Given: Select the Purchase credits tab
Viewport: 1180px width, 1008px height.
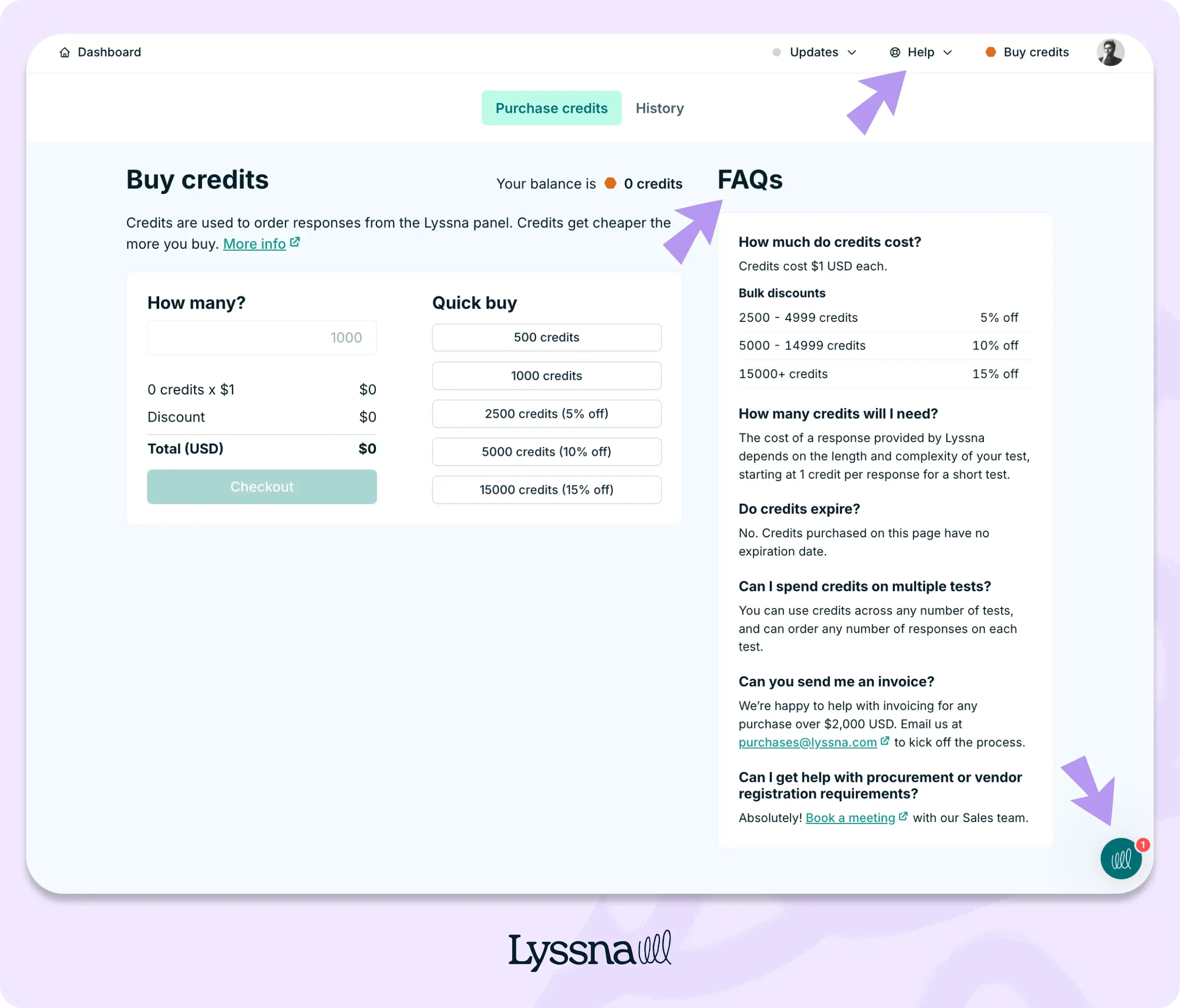Looking at the screenshot, I should (x=551, y=108).
